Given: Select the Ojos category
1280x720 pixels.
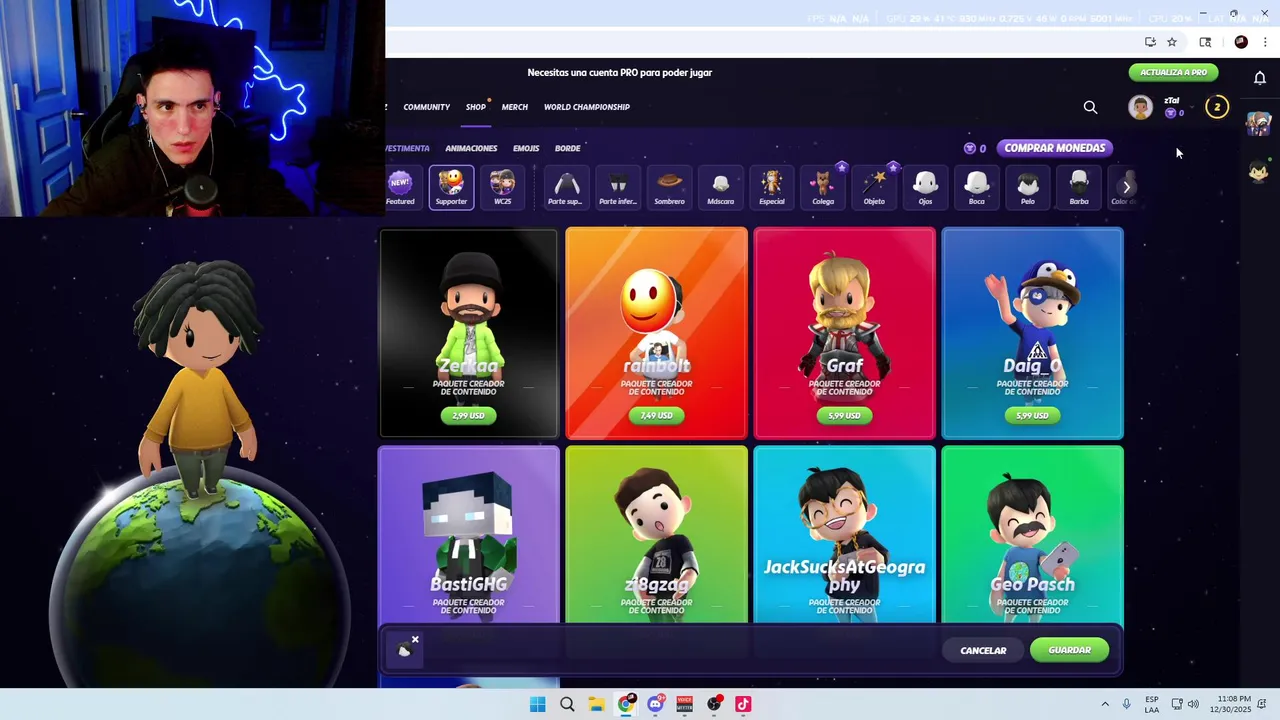Looking at the screenshot, I should (x=925, y=187).
